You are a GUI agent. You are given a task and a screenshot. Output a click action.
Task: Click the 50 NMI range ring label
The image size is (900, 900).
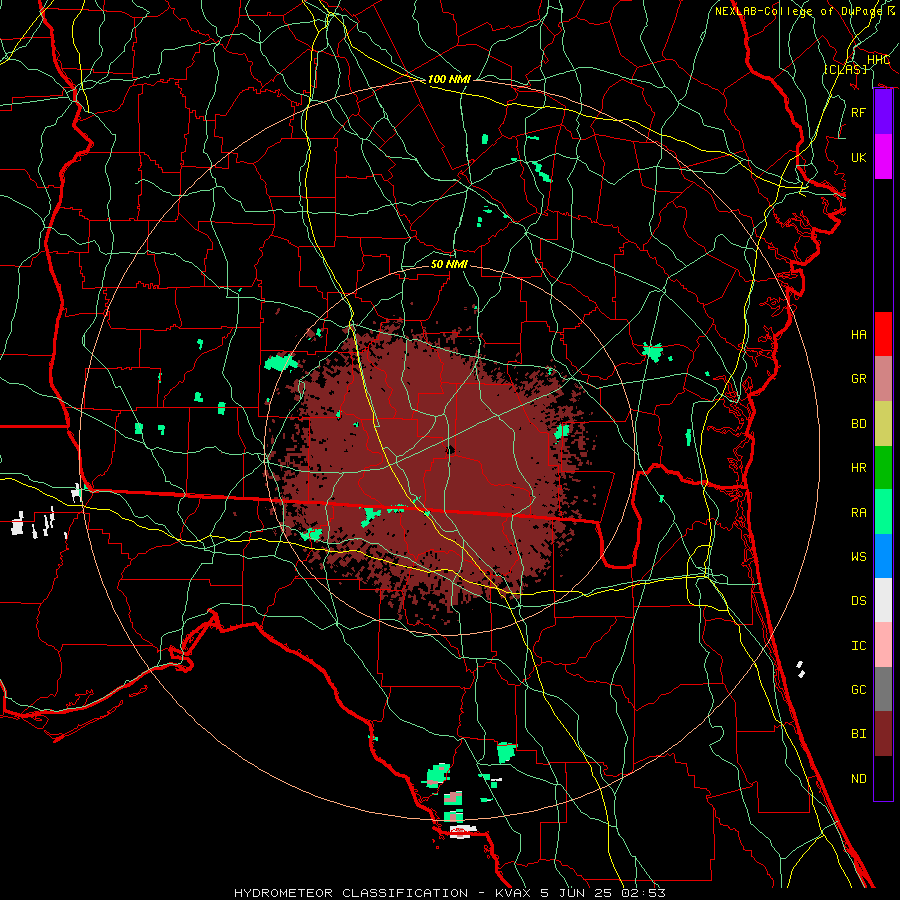(x=449, y=264)
